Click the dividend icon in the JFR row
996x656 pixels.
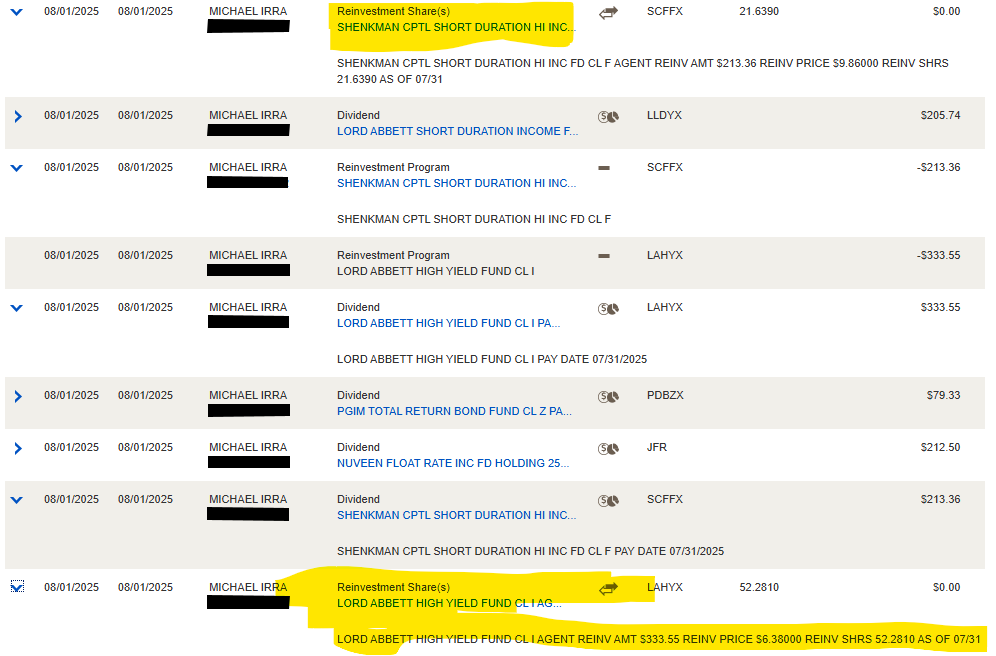click(608, 449)
